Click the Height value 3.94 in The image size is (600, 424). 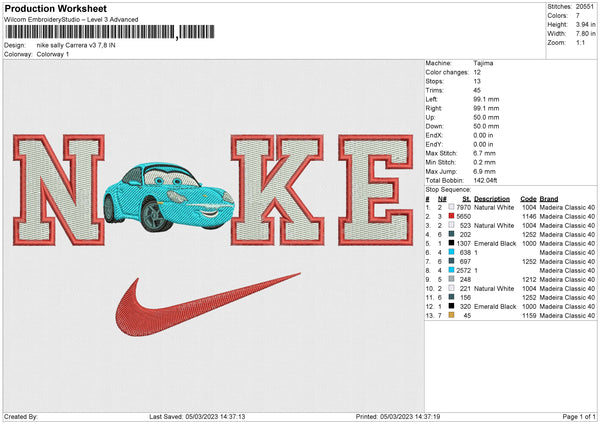585,24
